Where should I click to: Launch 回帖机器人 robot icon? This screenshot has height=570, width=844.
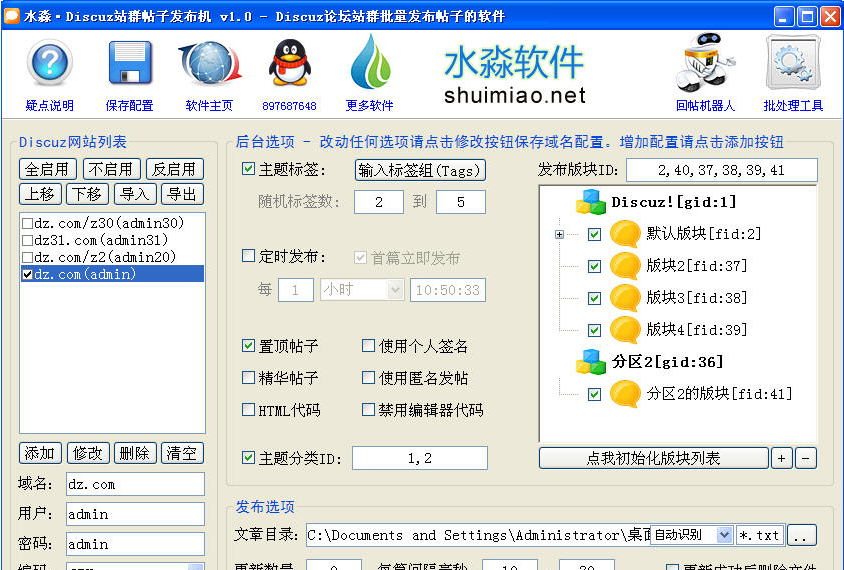[704, 62]
